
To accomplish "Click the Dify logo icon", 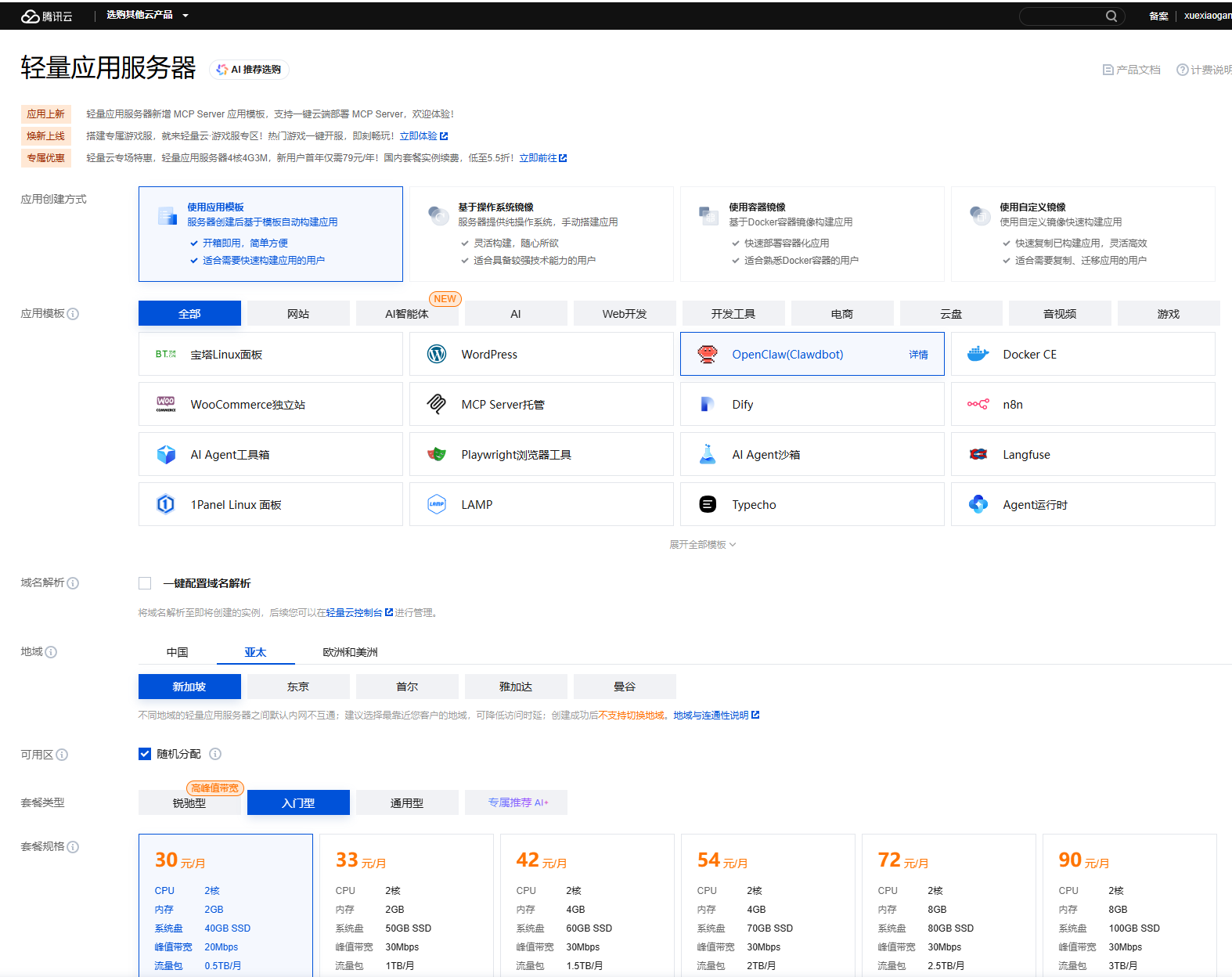I will (708, 404).
